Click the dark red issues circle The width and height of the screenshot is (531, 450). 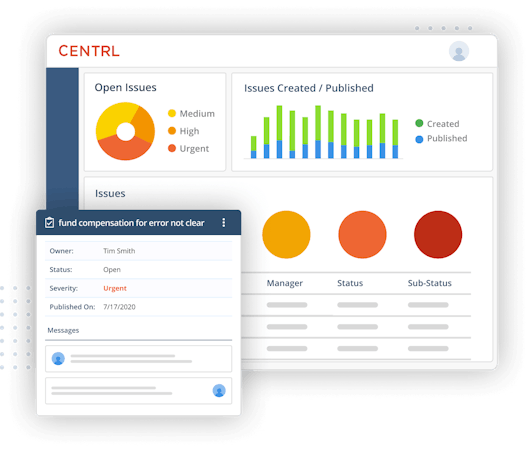tap(438, 234)
